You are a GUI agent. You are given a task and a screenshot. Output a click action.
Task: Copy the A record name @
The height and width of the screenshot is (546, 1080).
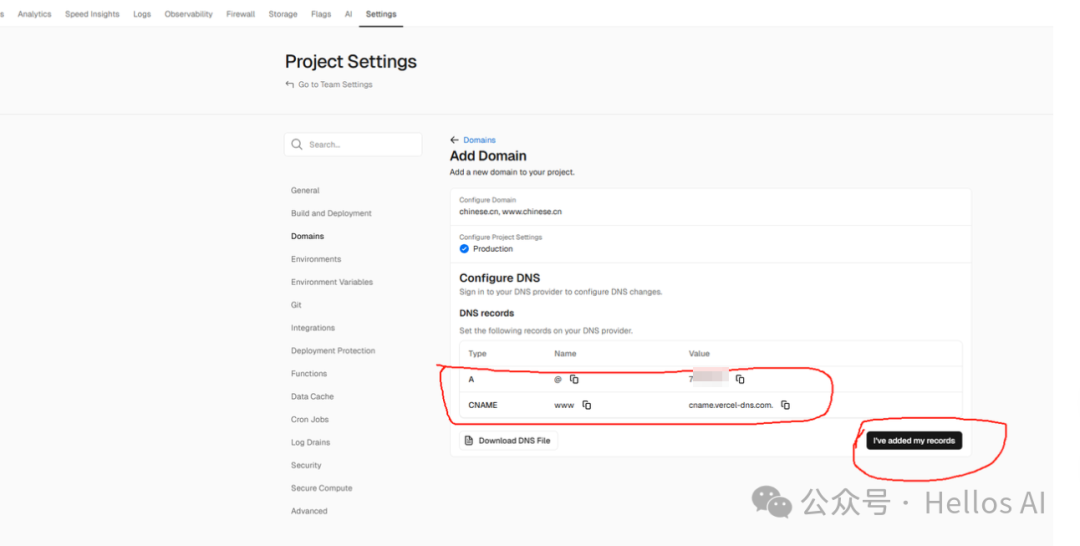click(575, 380)
